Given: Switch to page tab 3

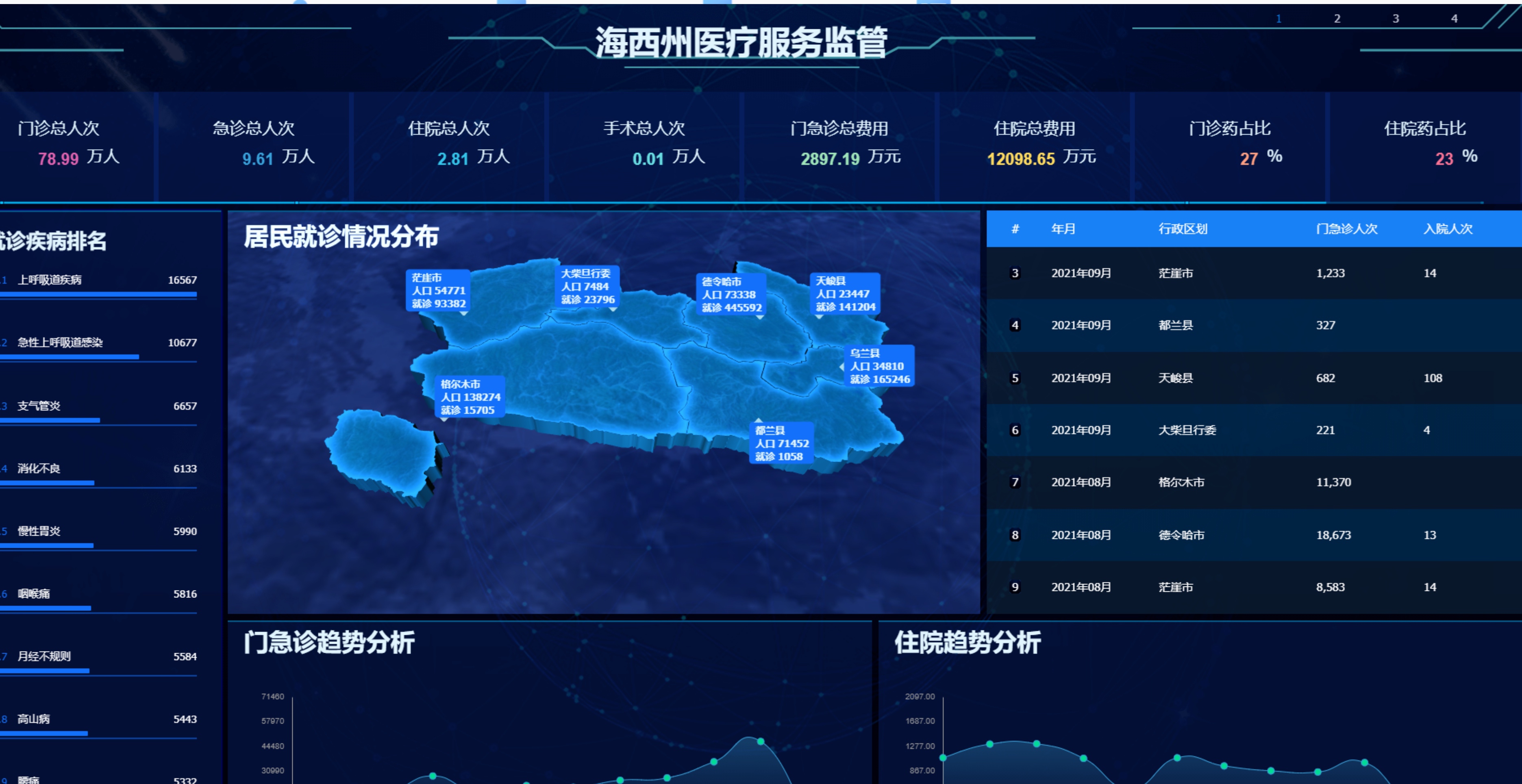Looking at the screenshot, I should (x=1395, y=18).
